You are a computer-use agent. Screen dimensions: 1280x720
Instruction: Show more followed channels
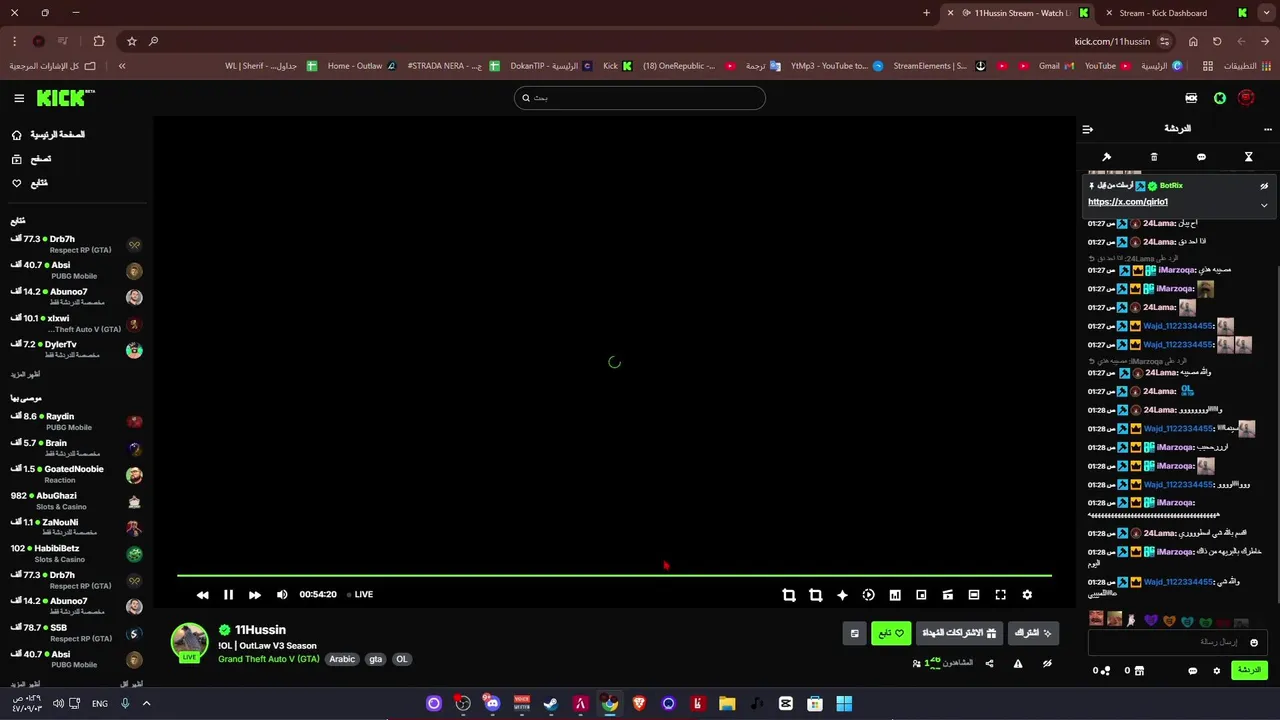coord(25,374)
